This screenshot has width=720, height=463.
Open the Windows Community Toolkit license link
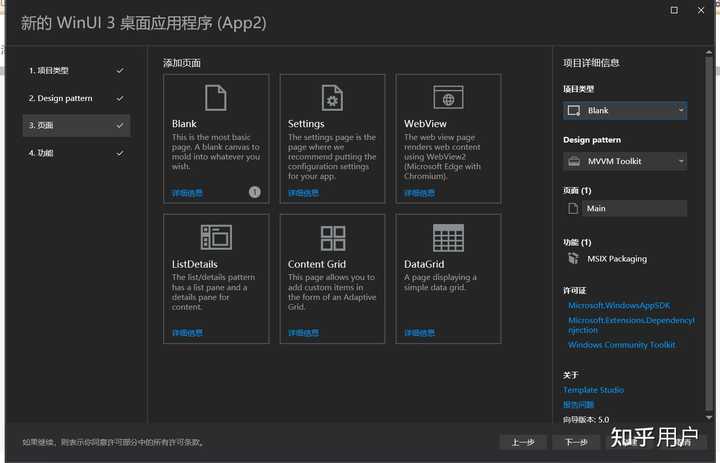(621, 345)
